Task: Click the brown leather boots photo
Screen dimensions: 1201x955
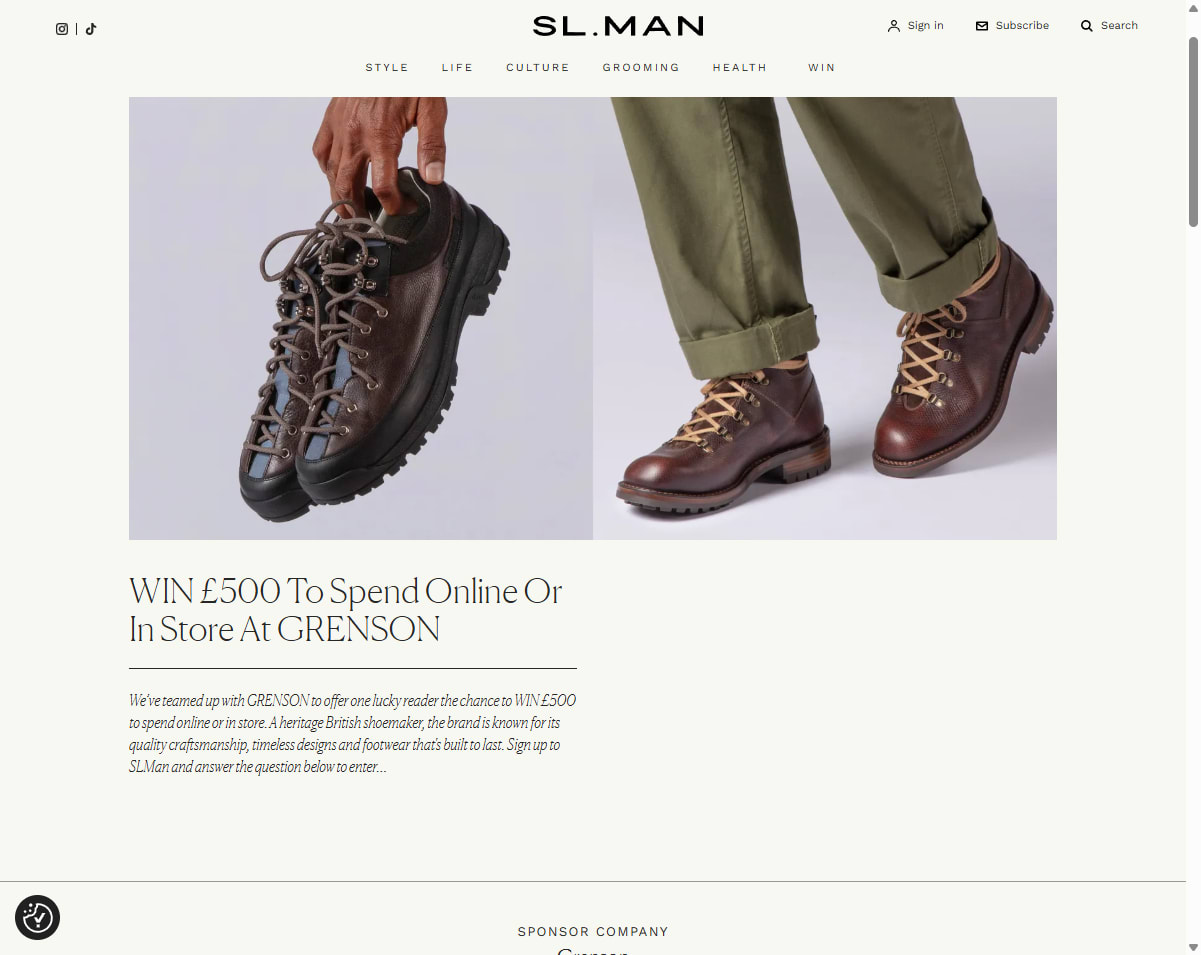Action: point(825,318)
